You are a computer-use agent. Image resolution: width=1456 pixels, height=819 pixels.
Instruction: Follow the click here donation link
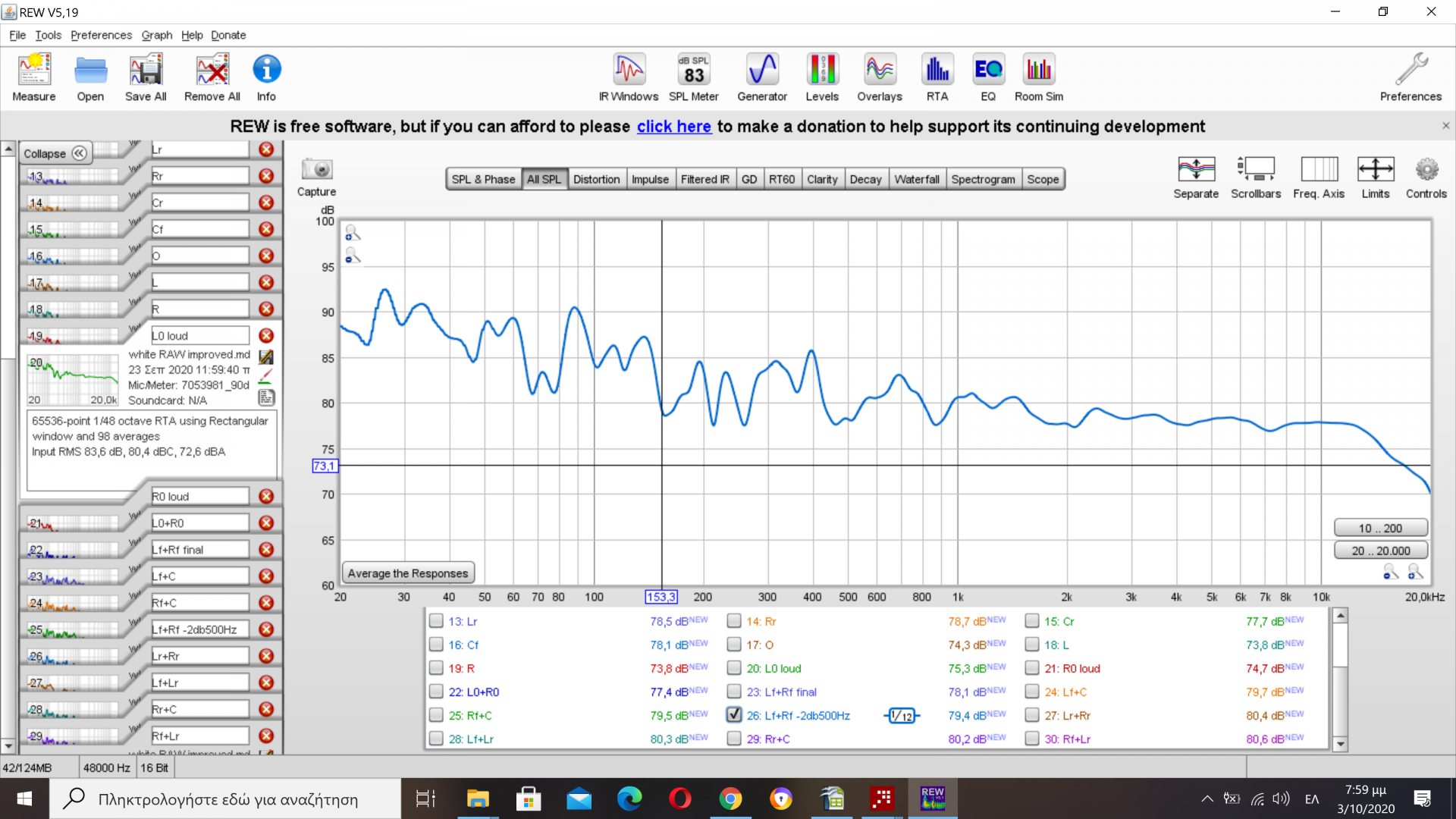pos(673,127)
